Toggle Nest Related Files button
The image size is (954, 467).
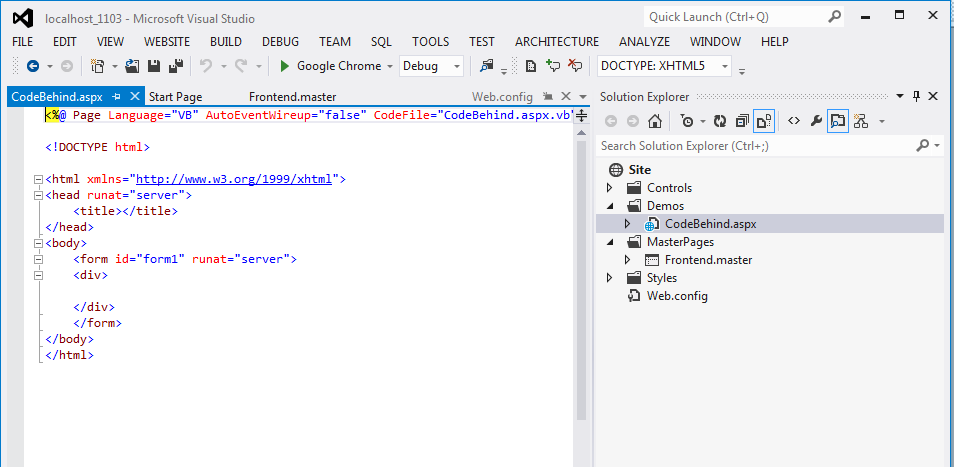[x=764, y=121]
